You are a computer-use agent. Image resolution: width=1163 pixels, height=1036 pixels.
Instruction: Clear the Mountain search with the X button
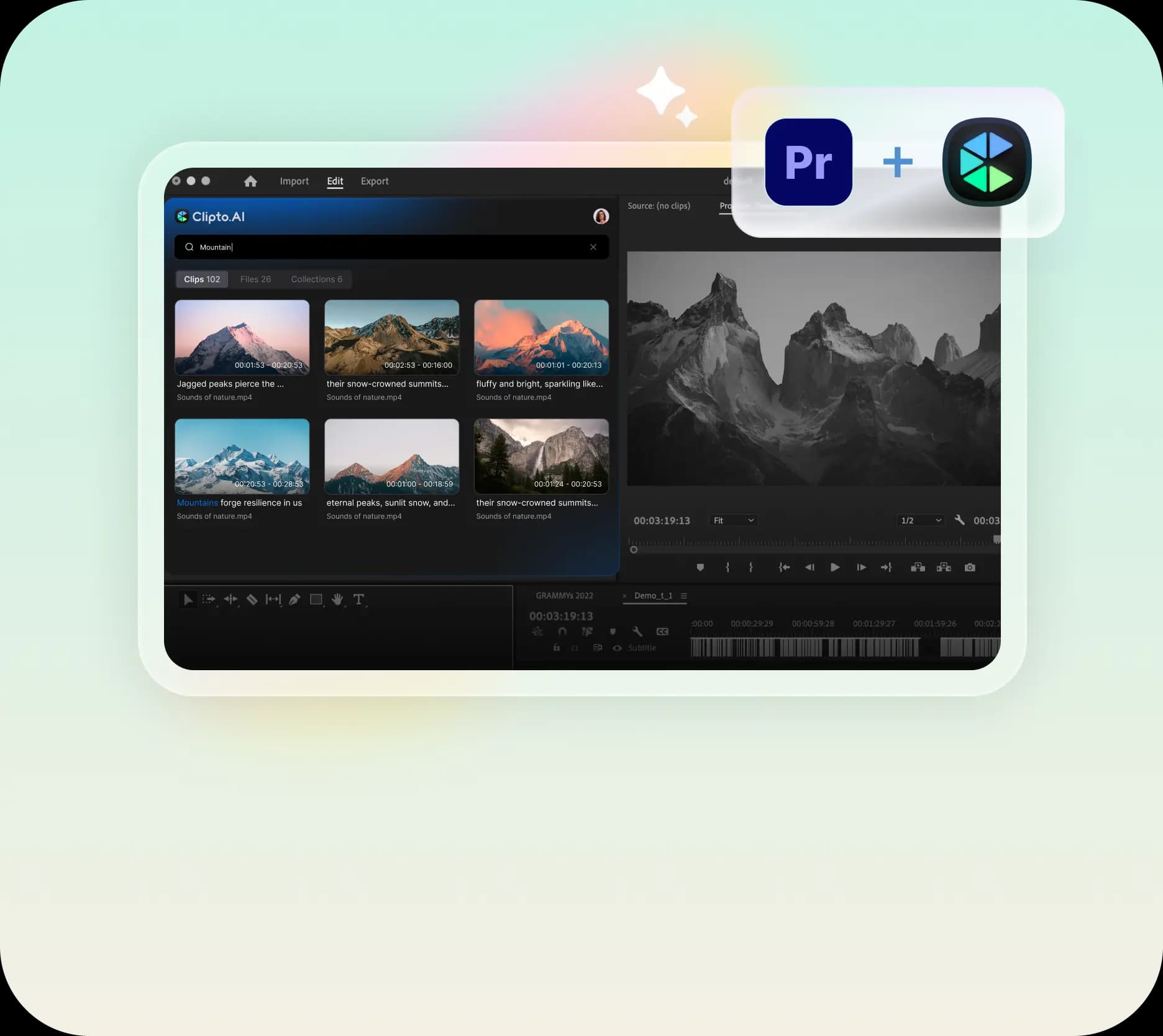pyautogui.click(x=593, y=247)
